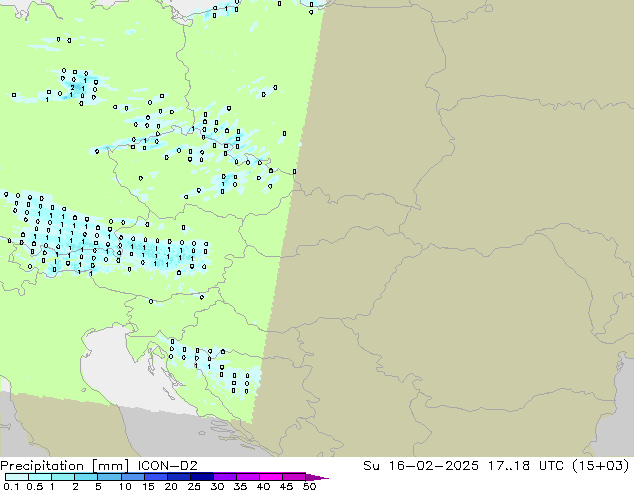Viewport: 634px width, 490px height.
Task: Click the 0.1–0.5 mm legend swatch
Action: 17,477
